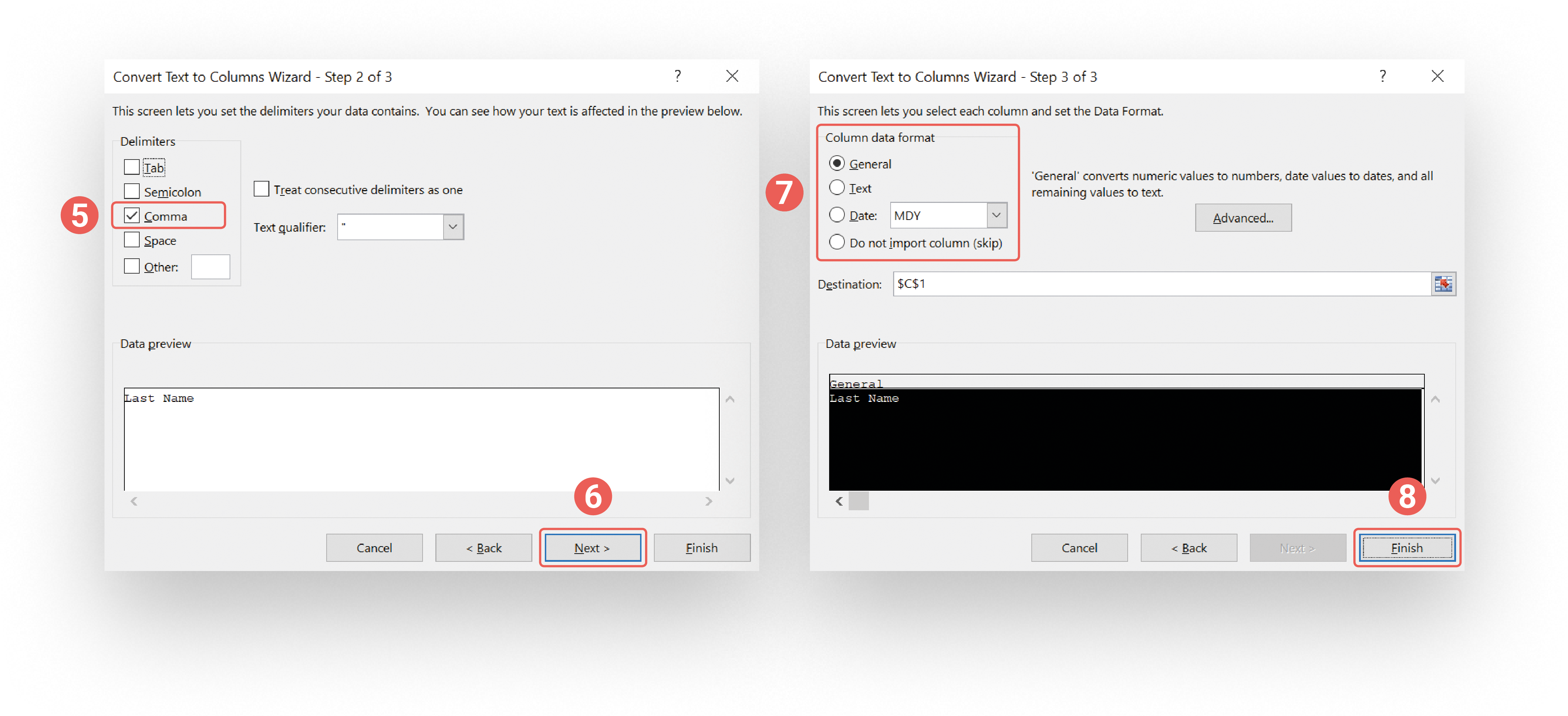Image resolution: width=1568 pixels, height=716 pixels.
Task: Open the MDY date format dropdown
Action: (996, 215)
